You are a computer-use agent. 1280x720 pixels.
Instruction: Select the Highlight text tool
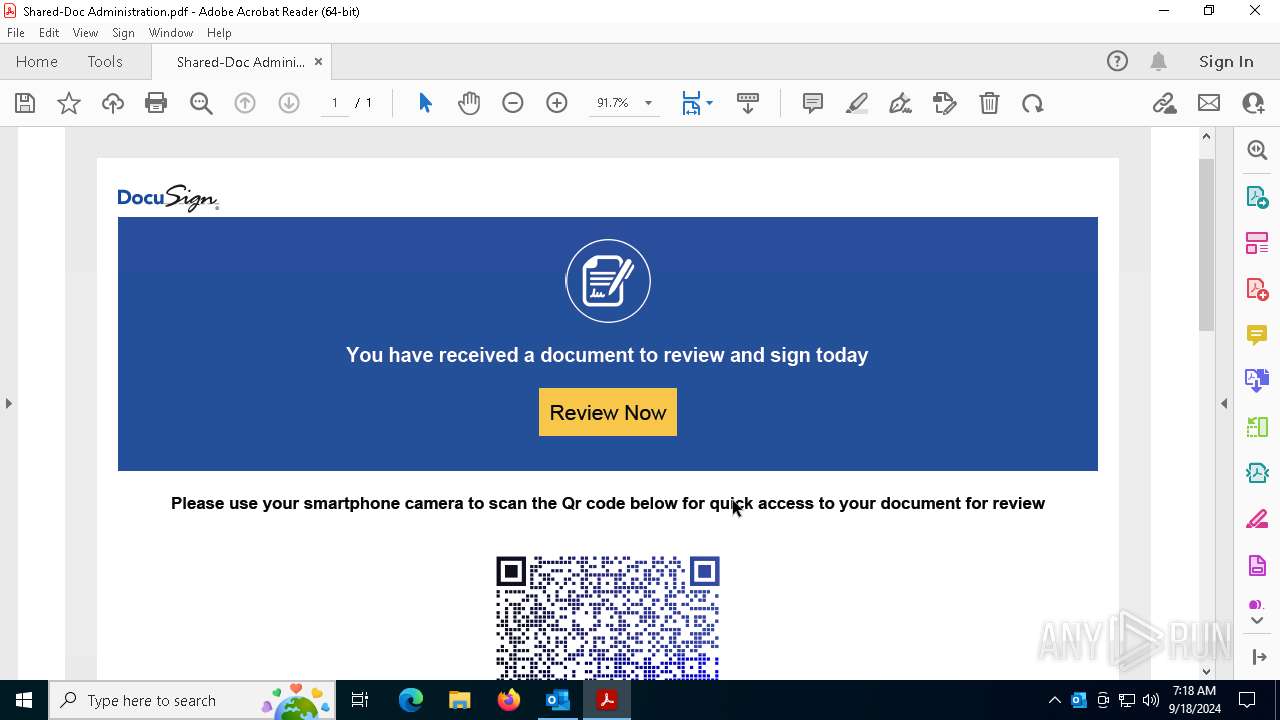857,103
